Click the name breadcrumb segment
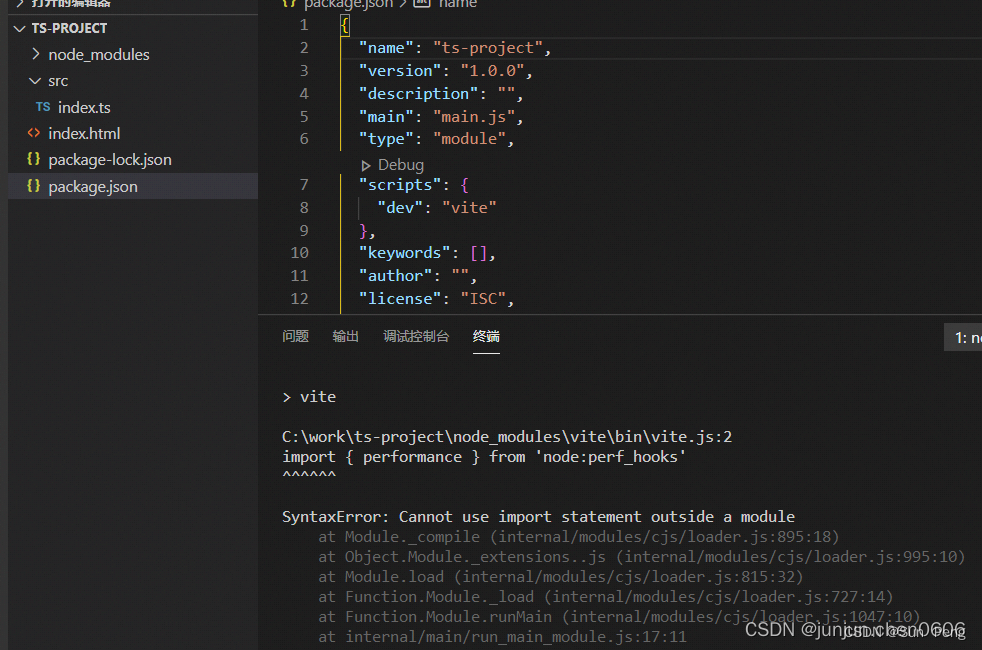 [458, 4]
